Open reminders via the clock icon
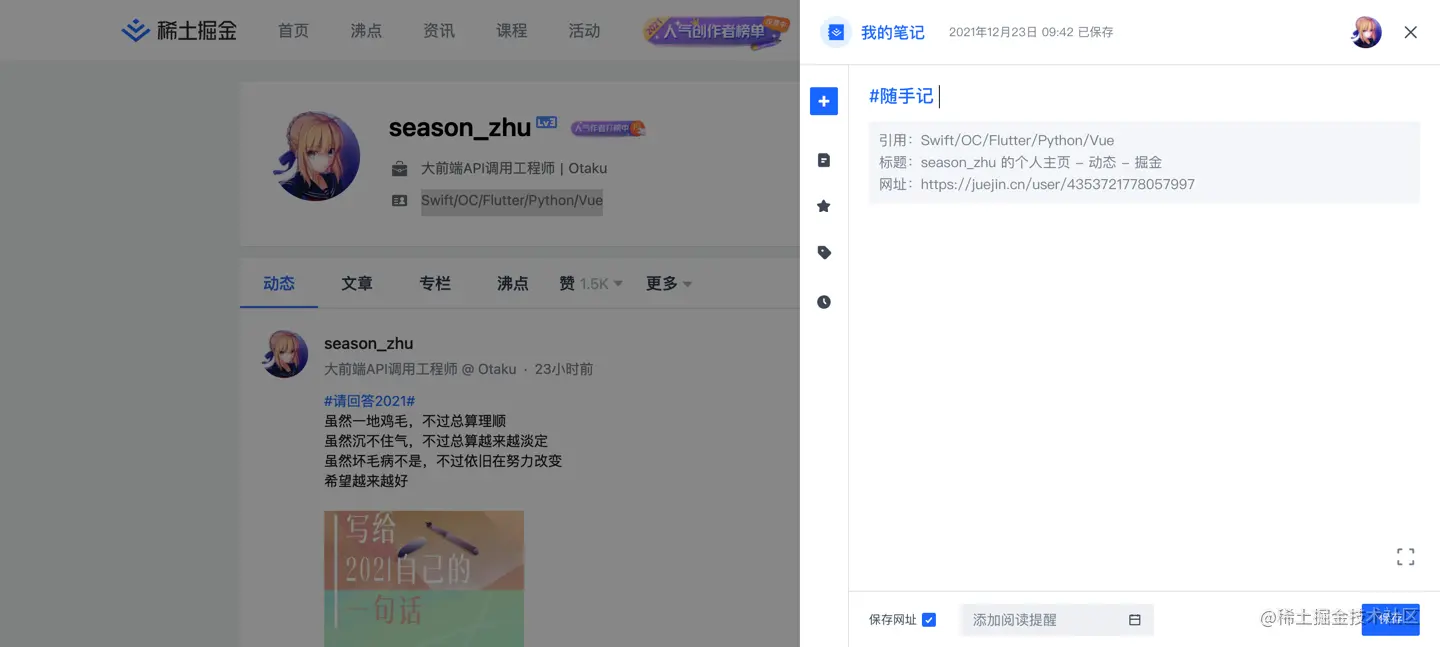Screen dimensions: 1440x647 pyautogui.click(x=824, y=302)
